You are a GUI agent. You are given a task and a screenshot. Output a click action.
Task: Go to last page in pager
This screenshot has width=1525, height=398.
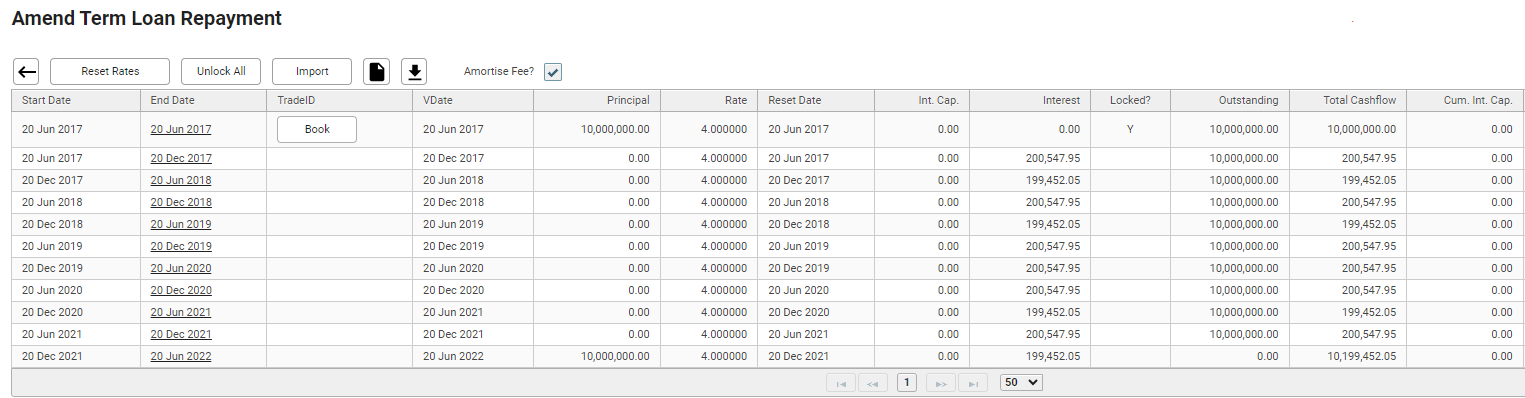pyautogui.click(x=972, y=382)
